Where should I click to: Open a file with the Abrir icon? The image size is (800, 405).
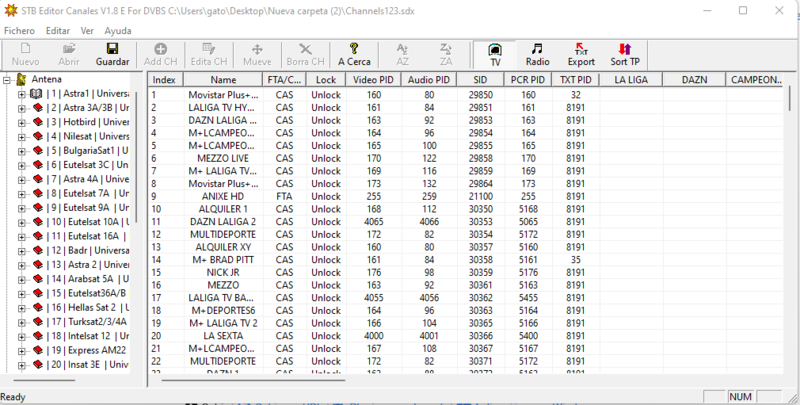pyautogui.click(x=68, y=49)
